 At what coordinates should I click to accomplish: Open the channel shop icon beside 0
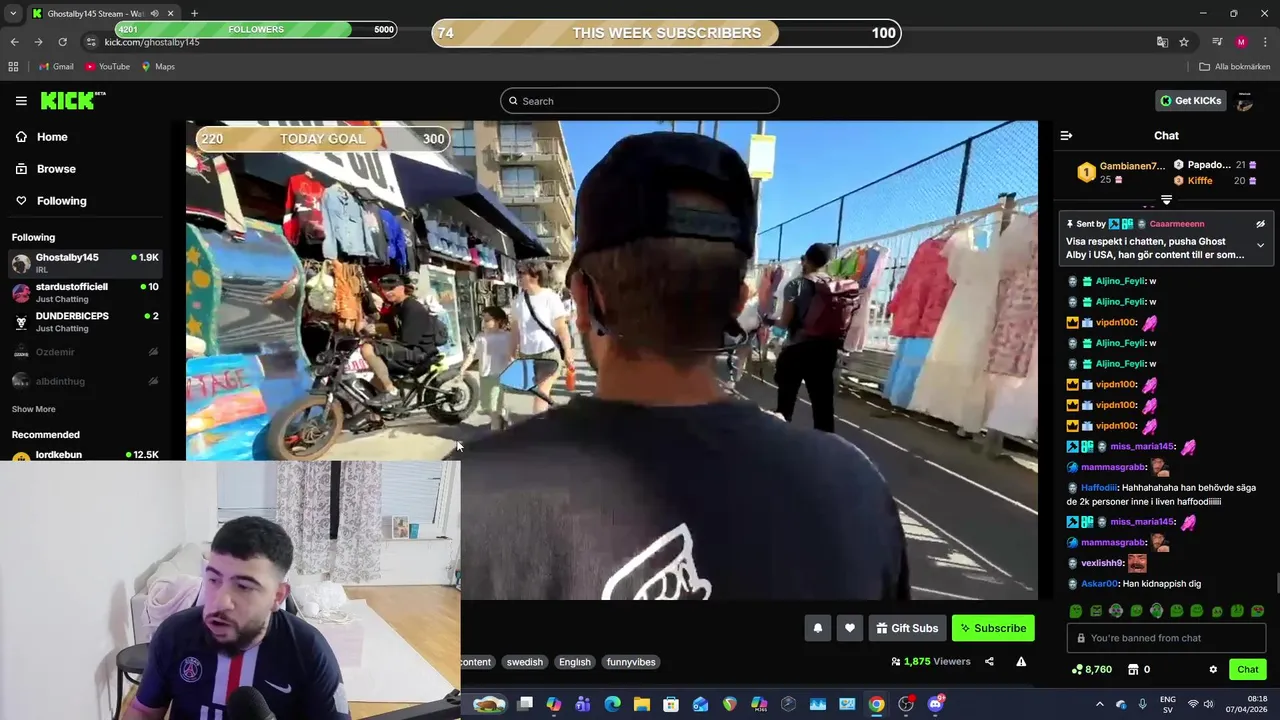1133,670
